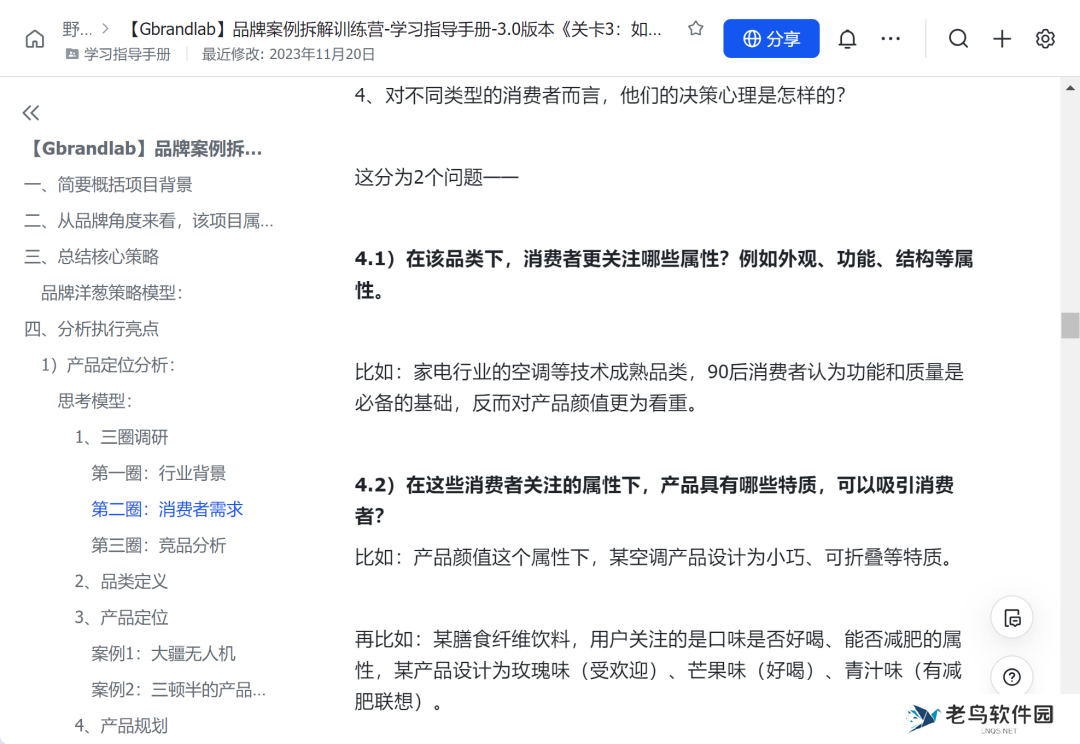The width and height of the screenshot is (1080, 744).
Task: Open the settings gear icon
Action: 1045,38
